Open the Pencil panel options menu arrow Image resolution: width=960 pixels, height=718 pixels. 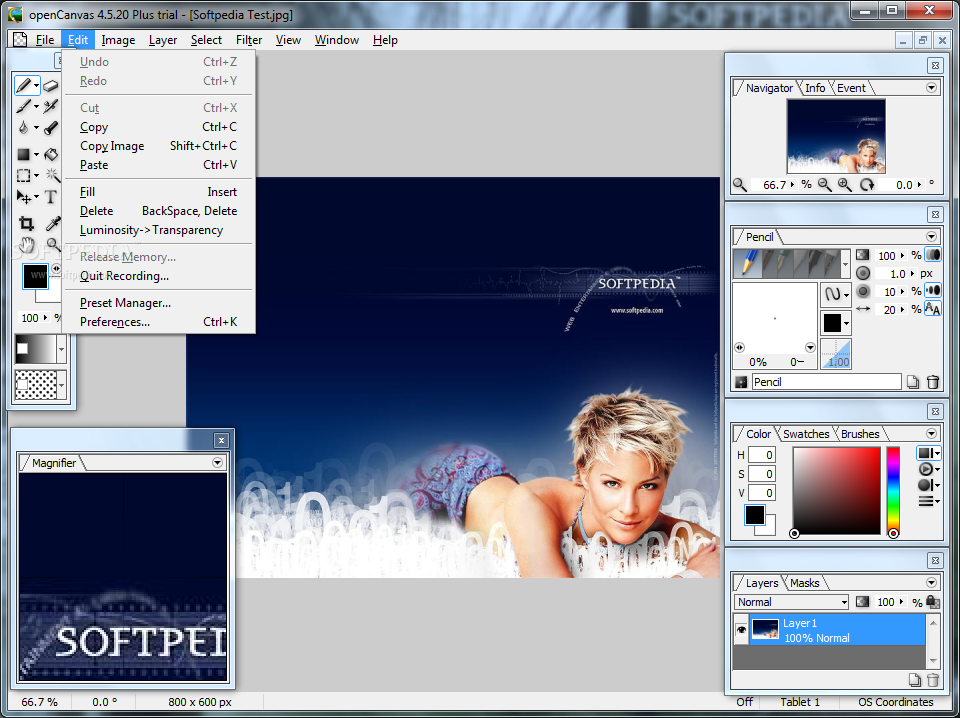coord(931,236)
